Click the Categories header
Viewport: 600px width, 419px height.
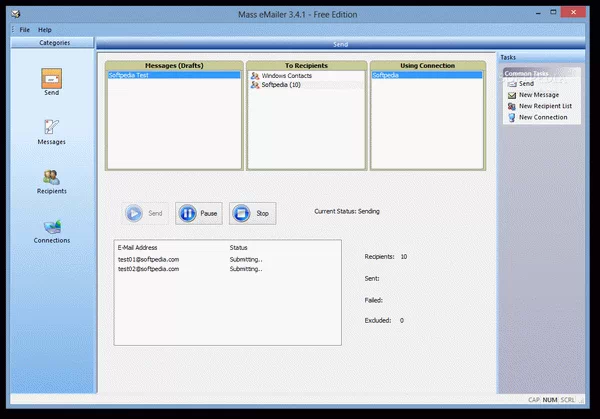click(52, 42)
